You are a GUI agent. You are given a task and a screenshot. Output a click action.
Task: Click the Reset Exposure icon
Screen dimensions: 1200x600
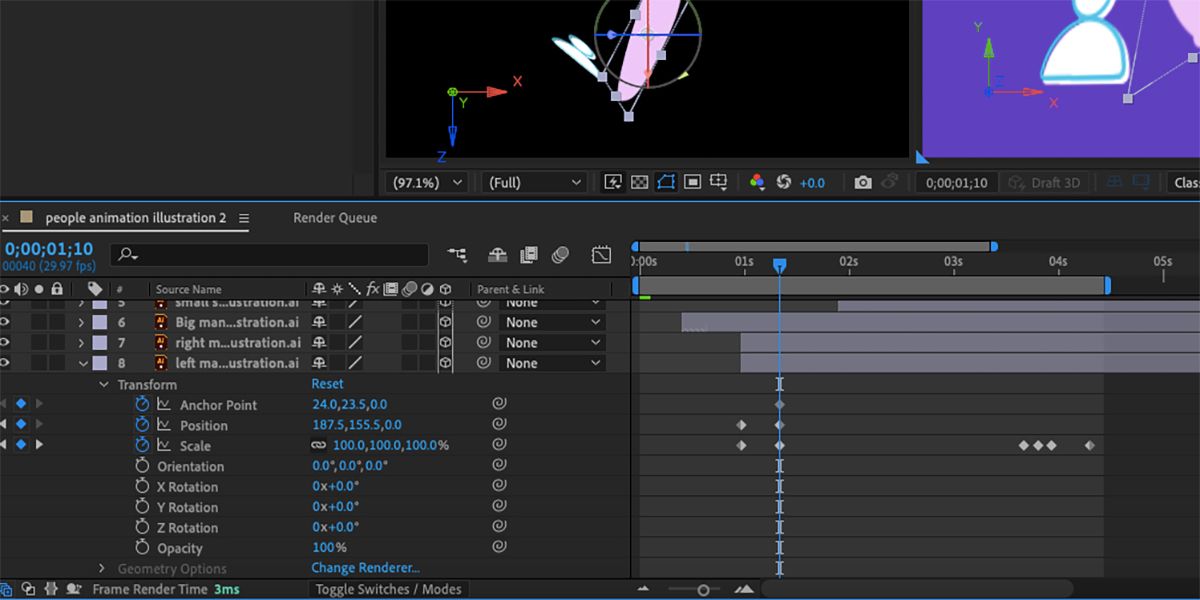784,182
